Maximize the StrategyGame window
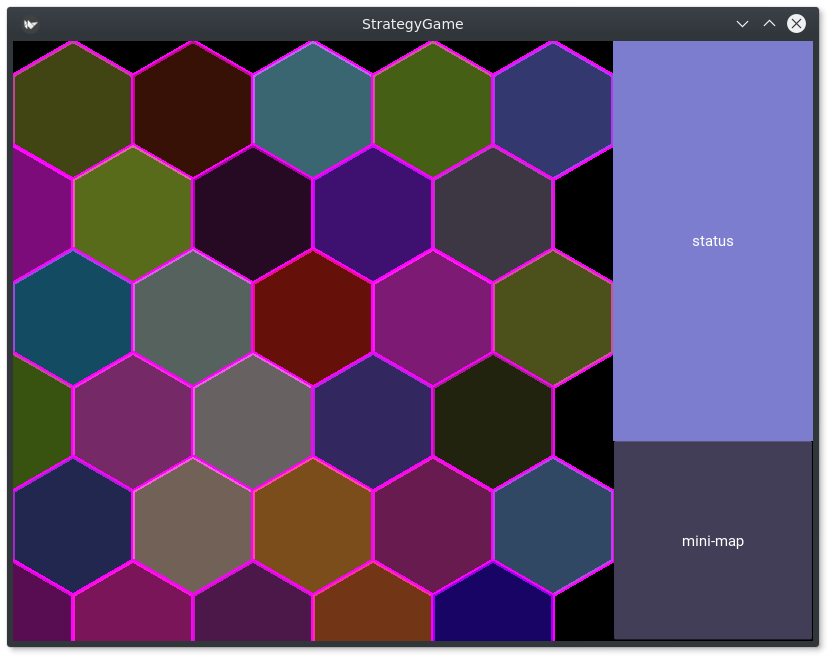This screenshot has width=832, height=660. pyautogui.click(x=769, y=24)
